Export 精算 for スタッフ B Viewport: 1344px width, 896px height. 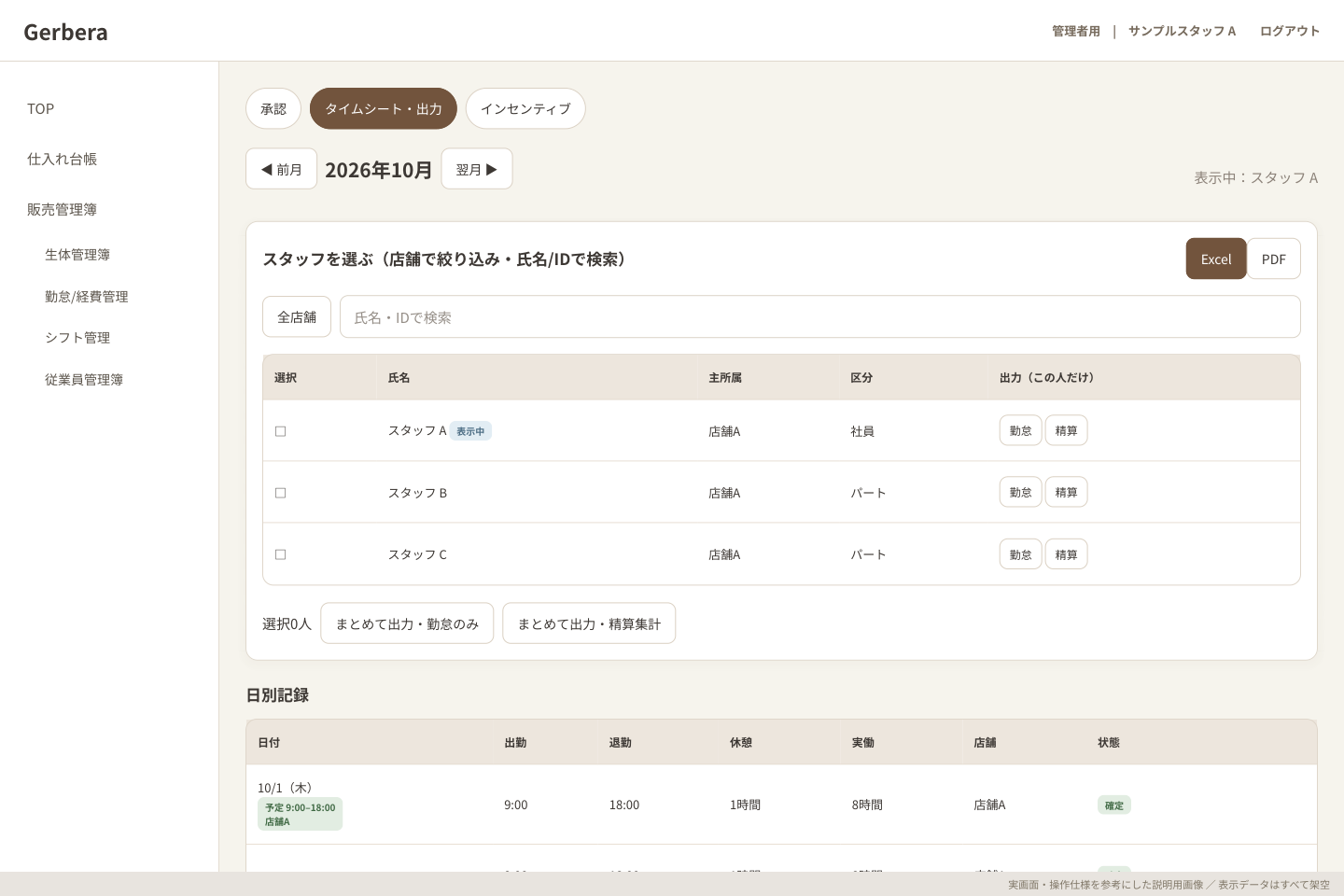click(1067, 492)
